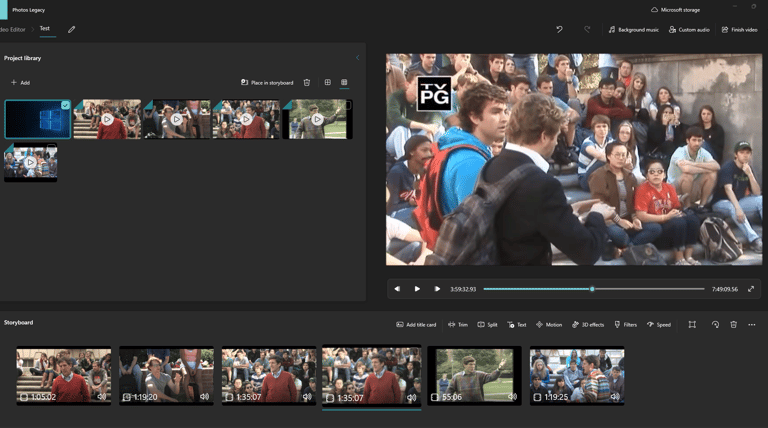Image resolution: width=768 pixels, height=428 pixels.
Task: Go back to Video Editor breadcrumb
Action: click(x=13, y=29)
